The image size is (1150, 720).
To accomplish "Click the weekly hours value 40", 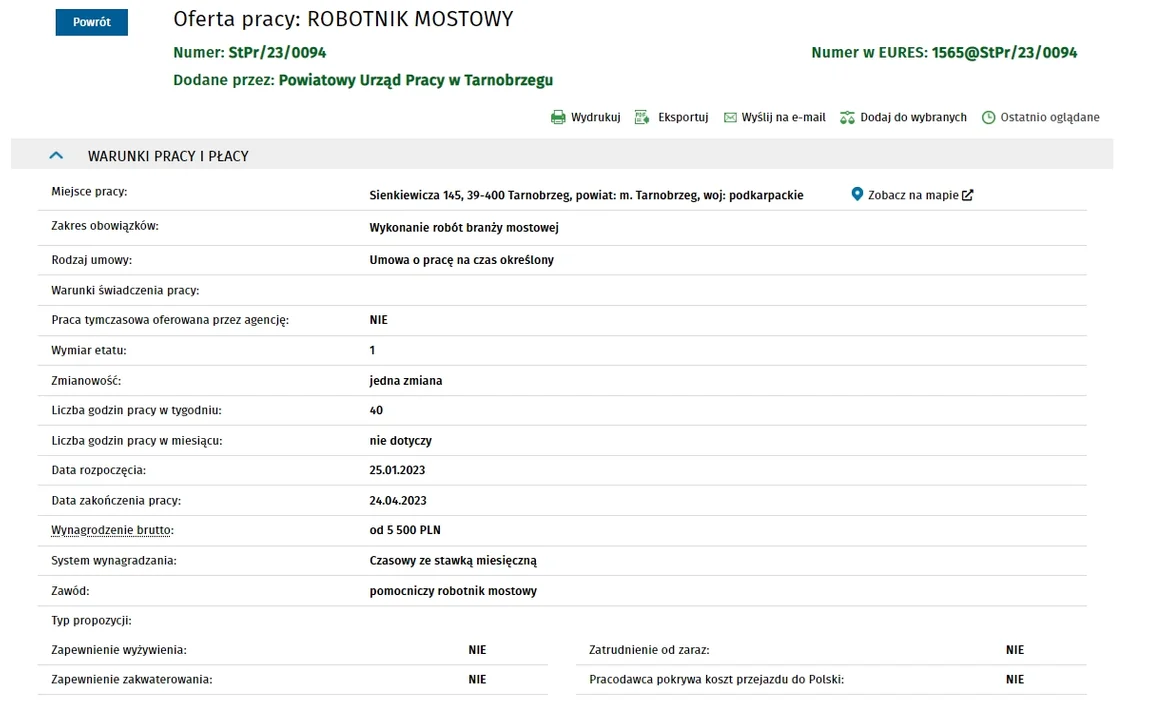I will pos(376,411).
